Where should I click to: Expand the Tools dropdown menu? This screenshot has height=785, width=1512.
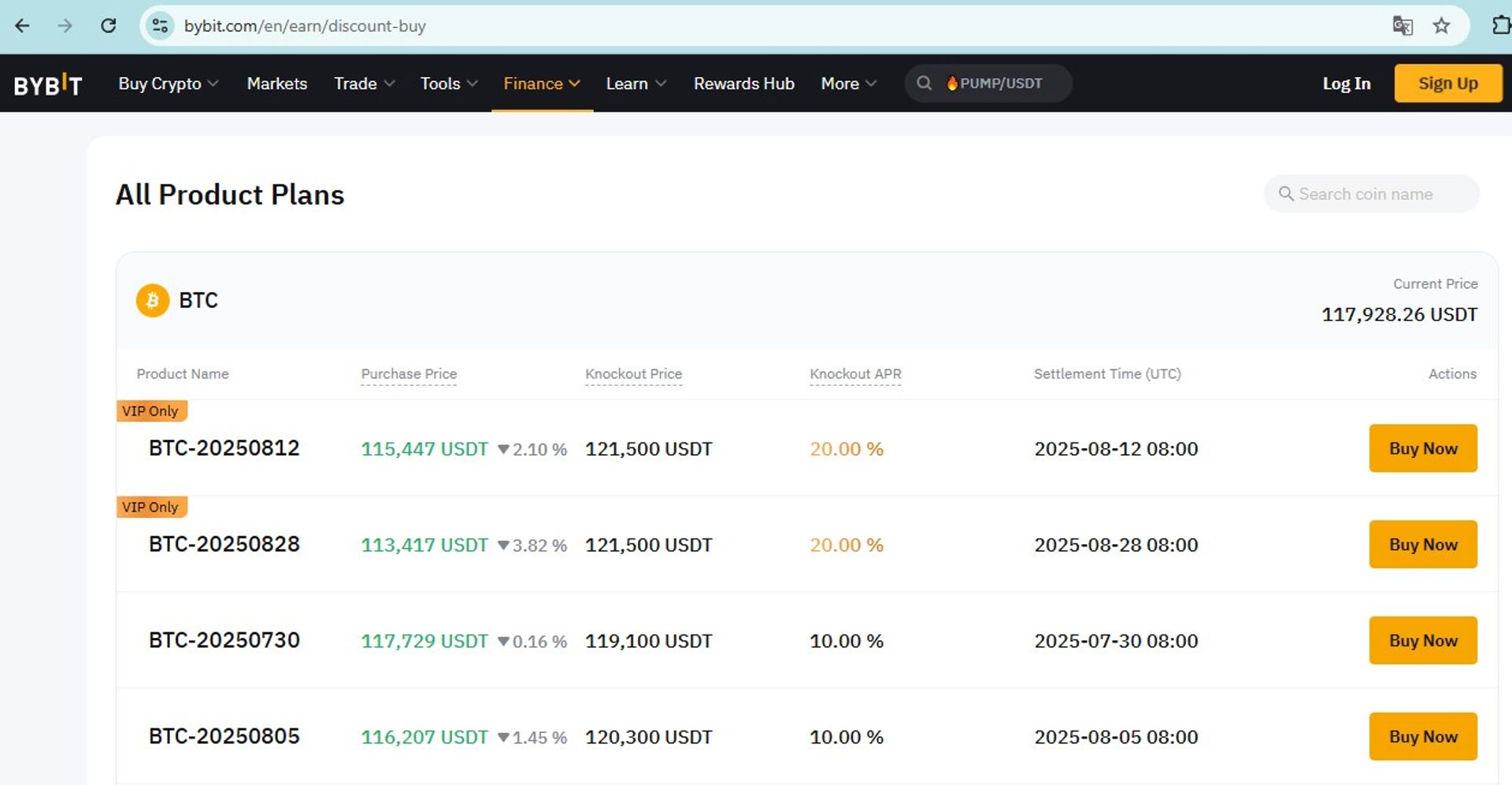point(449,83)
